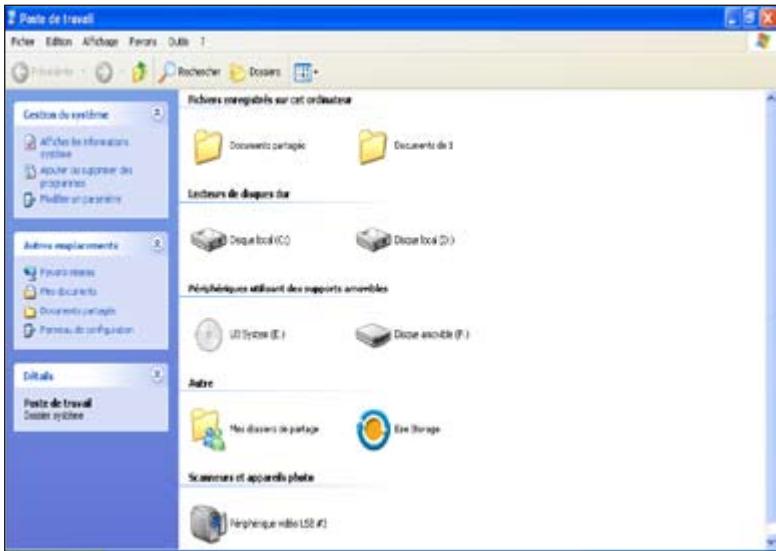Go up one folder level icon
Screen dimensions: 776x551
(139, 73)
